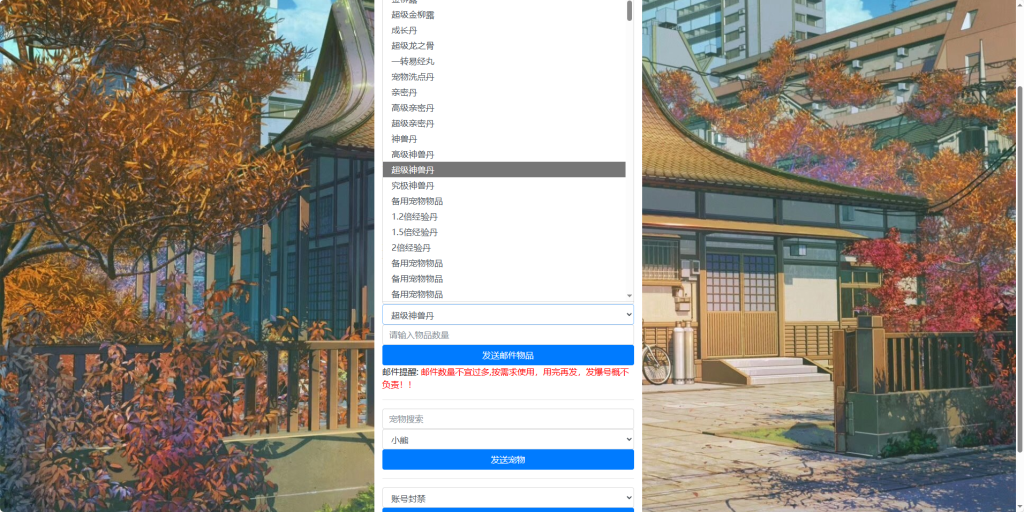
Task: Click the 发送宠物 button
Action: [x=508, y=460]
